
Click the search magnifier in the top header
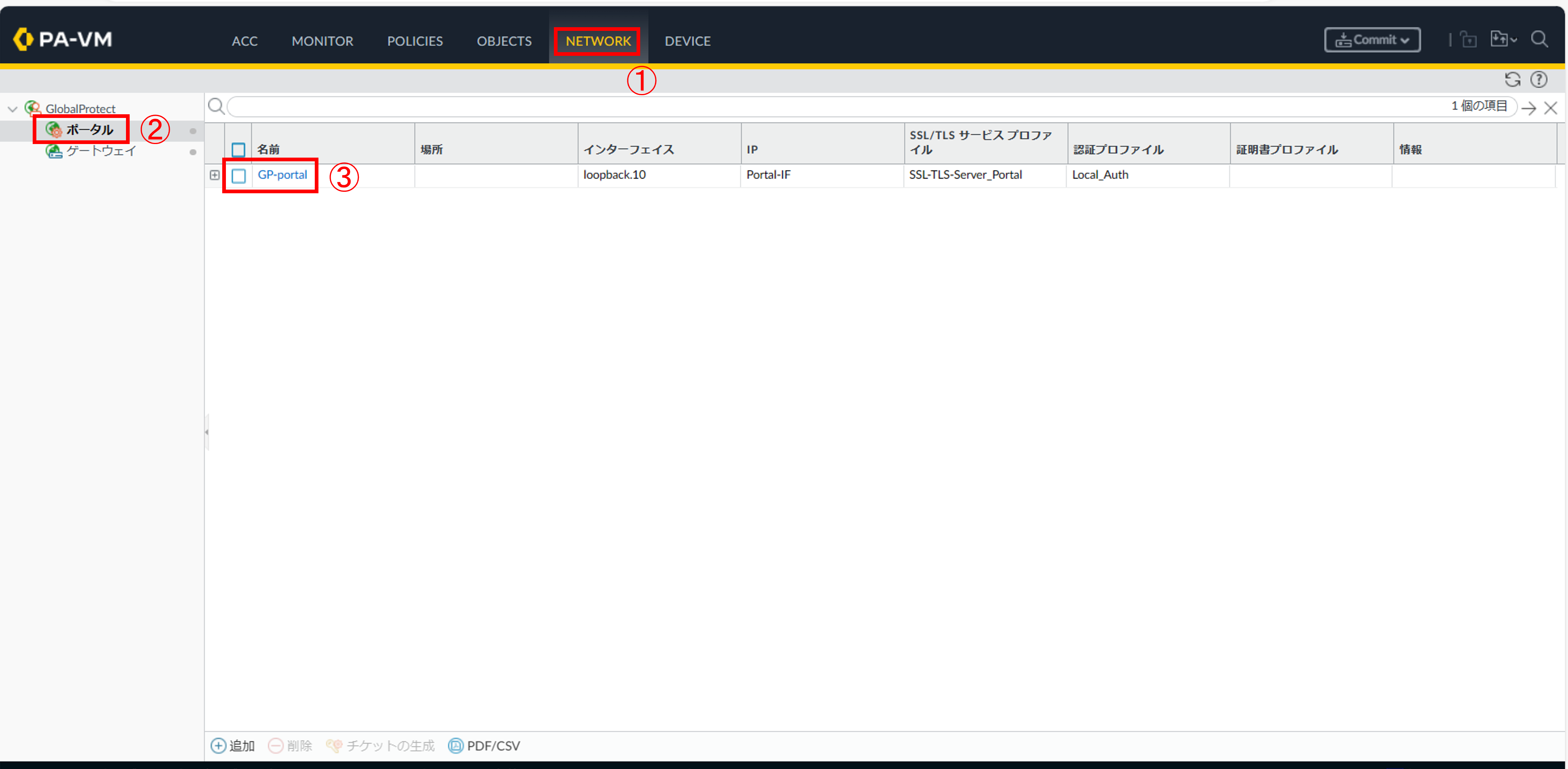pyautogui.click(x=1539, y=40)
